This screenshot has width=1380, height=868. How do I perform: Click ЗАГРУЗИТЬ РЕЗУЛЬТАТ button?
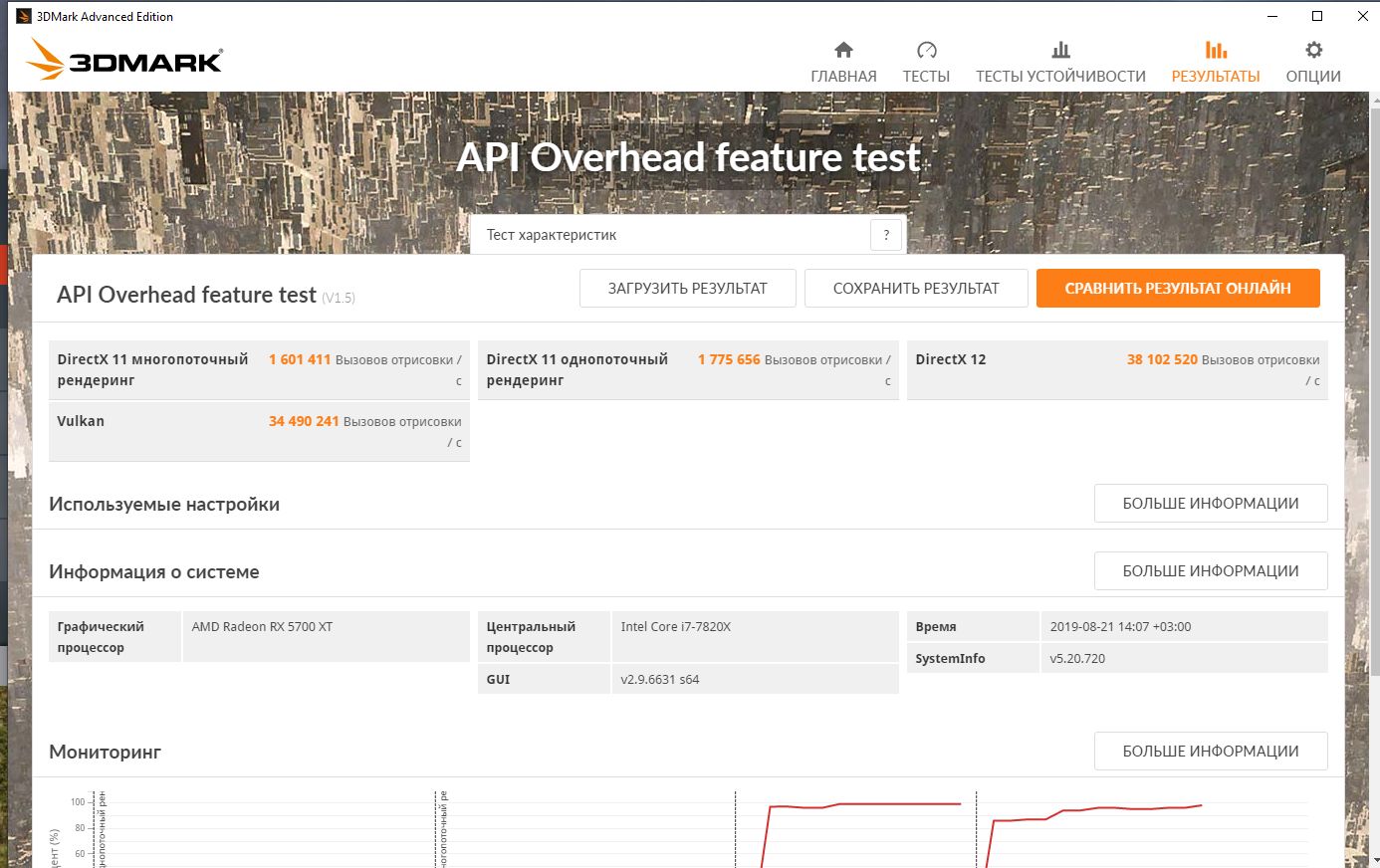[688, 289]
